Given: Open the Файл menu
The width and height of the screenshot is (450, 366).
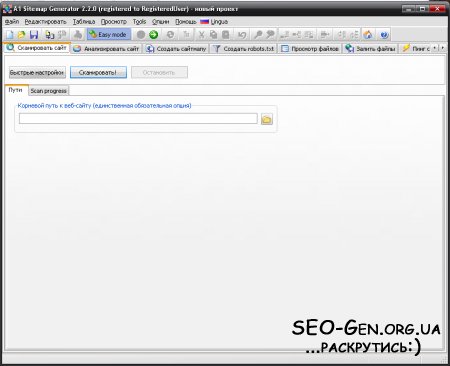Looking at the screenshot, I should tap(12, 22).
